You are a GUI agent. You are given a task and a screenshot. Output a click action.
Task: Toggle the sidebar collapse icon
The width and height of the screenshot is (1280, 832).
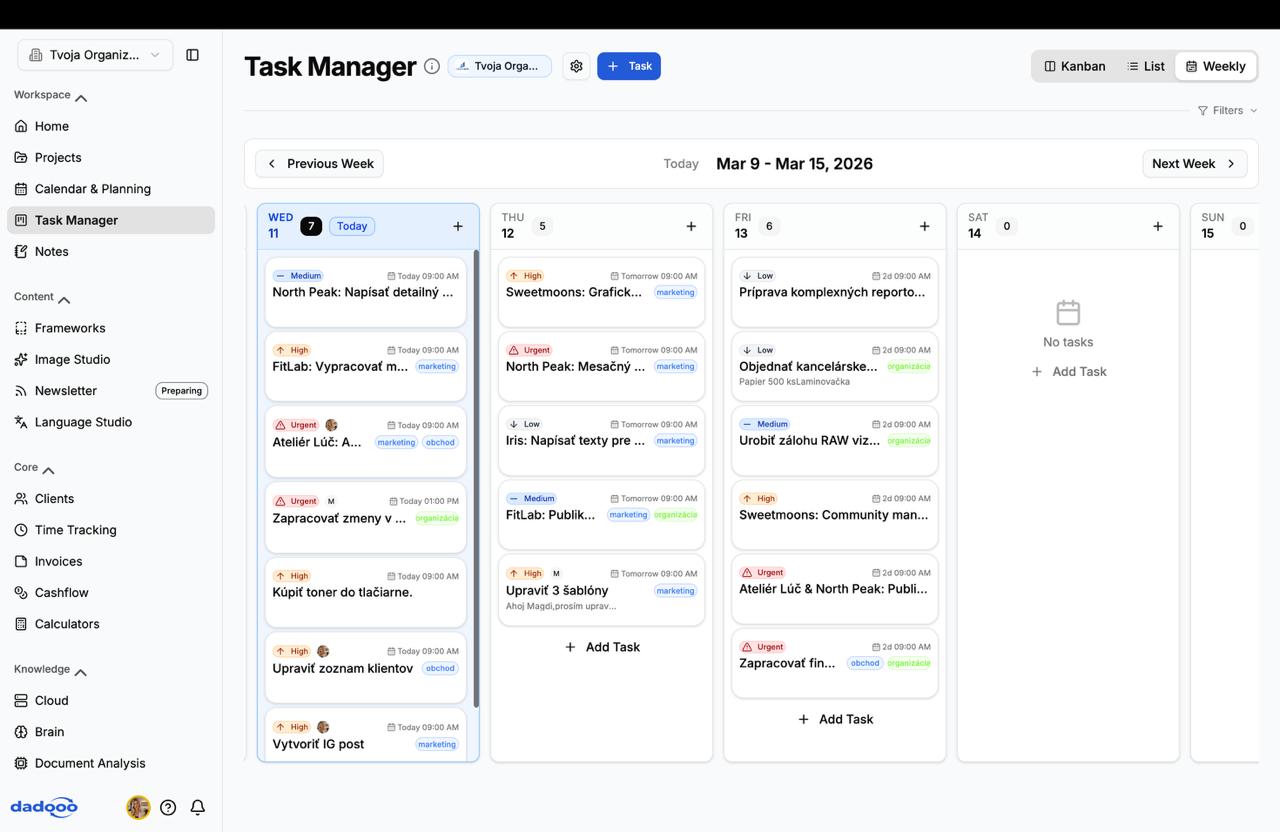192,55
